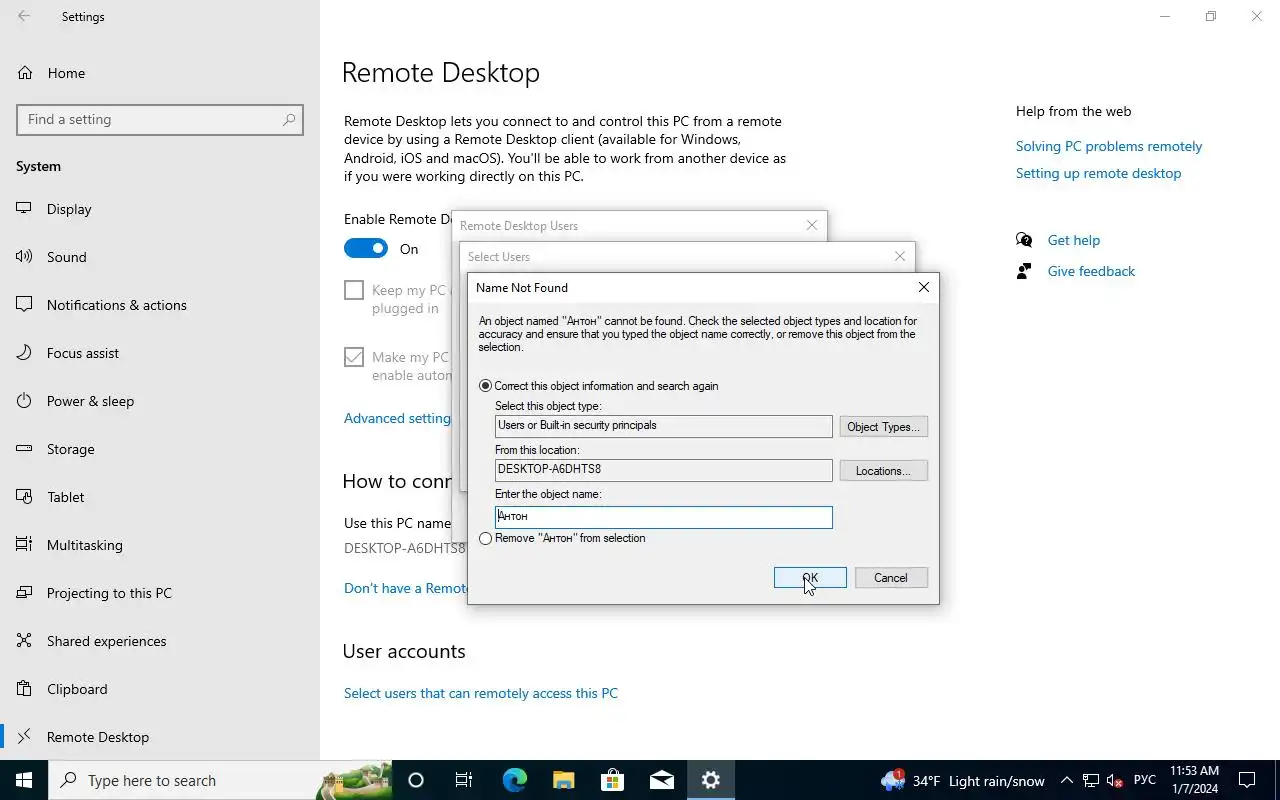
Task: Open Solving PC problems remotely link
Action: pyautogui.click(x=1109, y=146)
